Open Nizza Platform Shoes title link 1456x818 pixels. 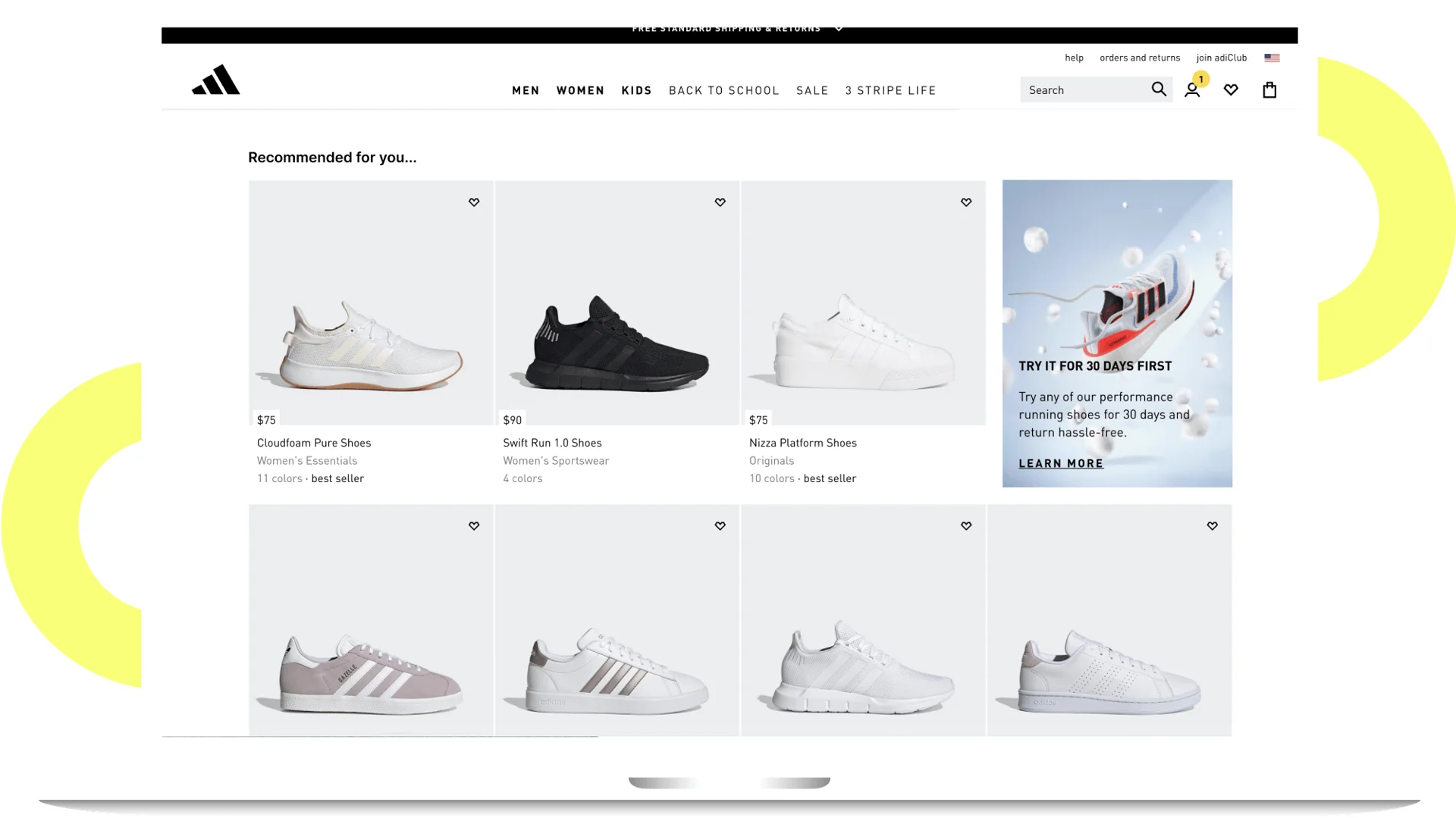pos(802,443)
